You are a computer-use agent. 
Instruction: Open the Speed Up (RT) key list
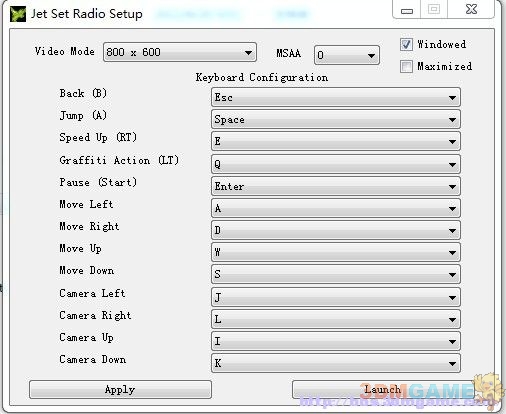[x=336, y=142]
